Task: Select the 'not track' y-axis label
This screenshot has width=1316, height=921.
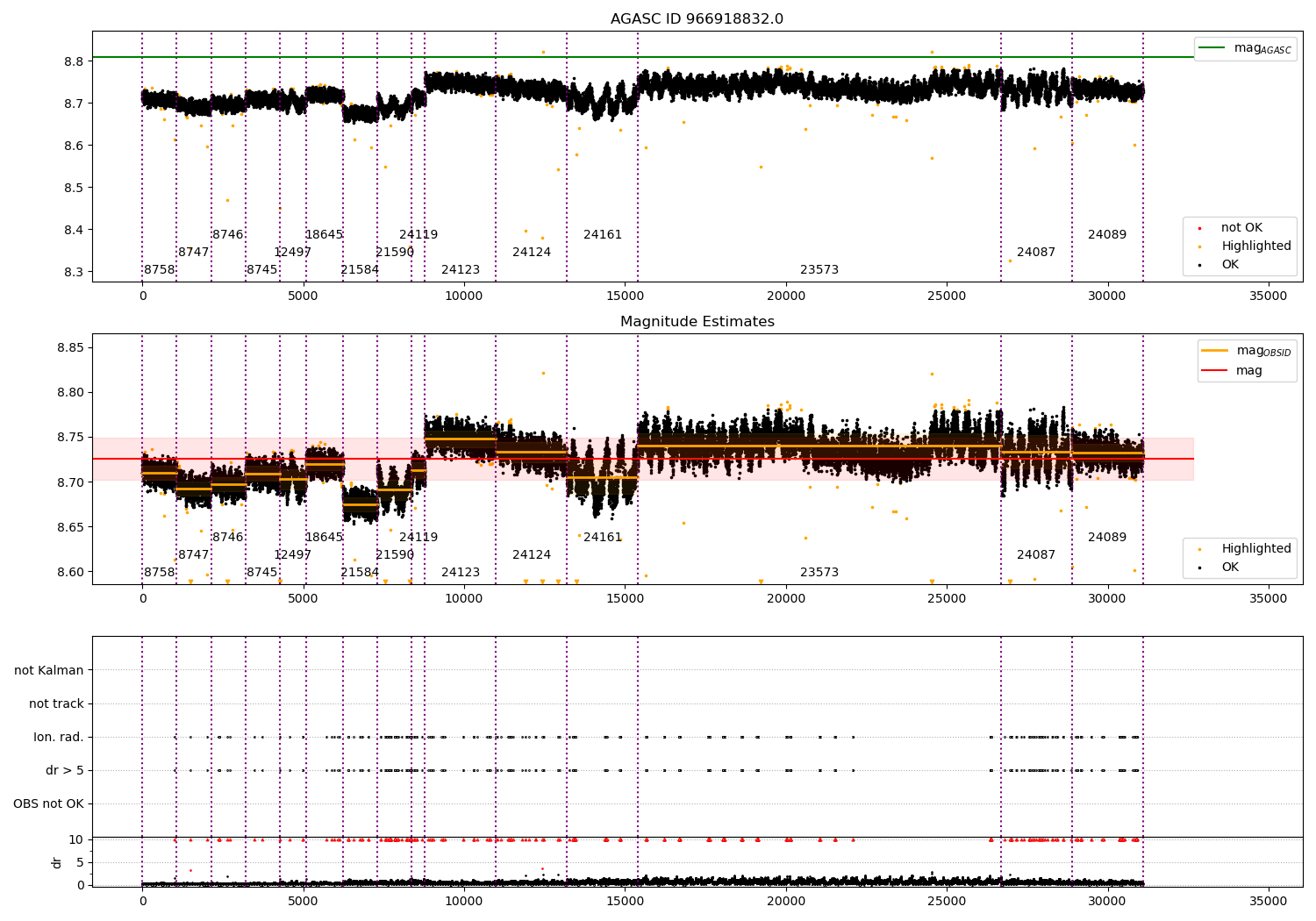Action: click(x=56, y=704)
